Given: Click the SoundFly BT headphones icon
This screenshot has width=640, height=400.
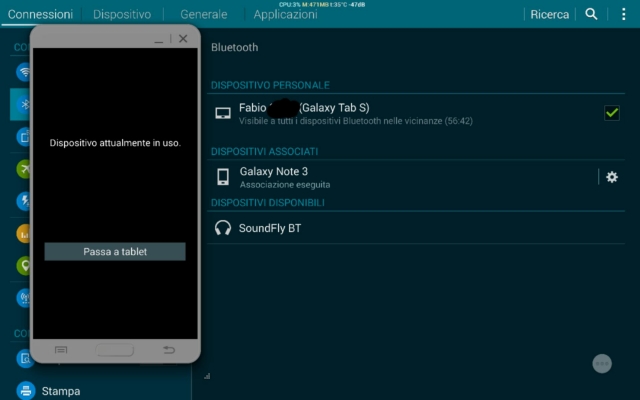Looking at the screenshot, I should pos(223,228).
